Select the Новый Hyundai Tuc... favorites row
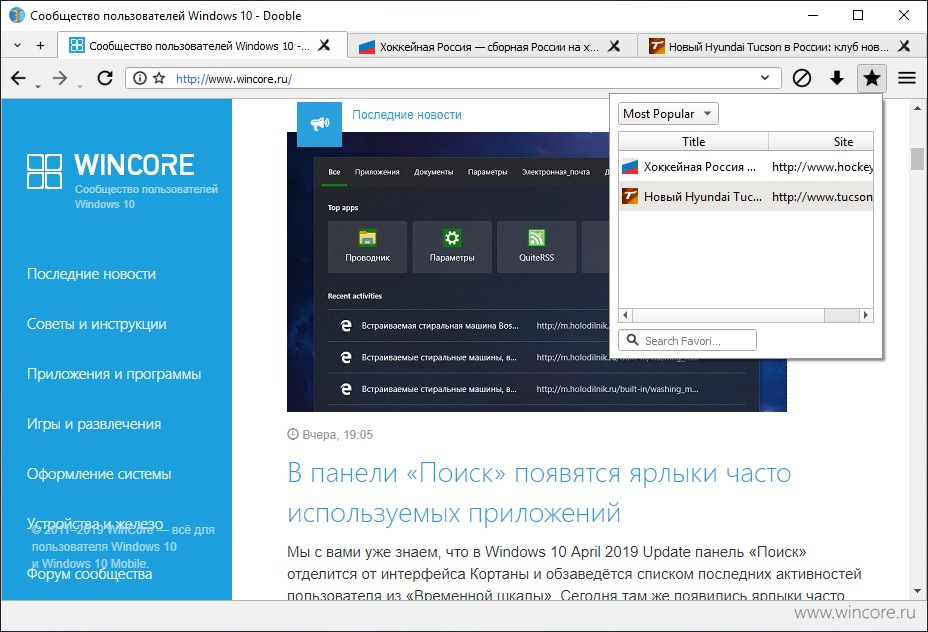 (746, 196)
